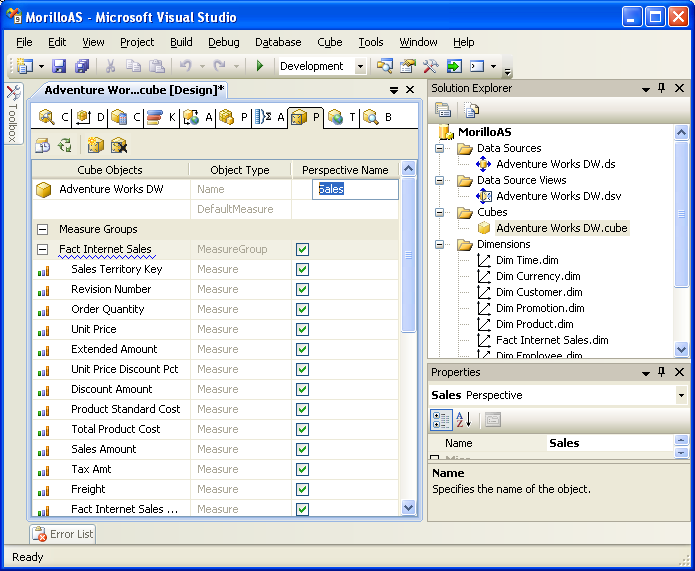This screenshot has height=571, width=695.
Task: Click the Save All toolbar icon
Action: coord(82,66)
